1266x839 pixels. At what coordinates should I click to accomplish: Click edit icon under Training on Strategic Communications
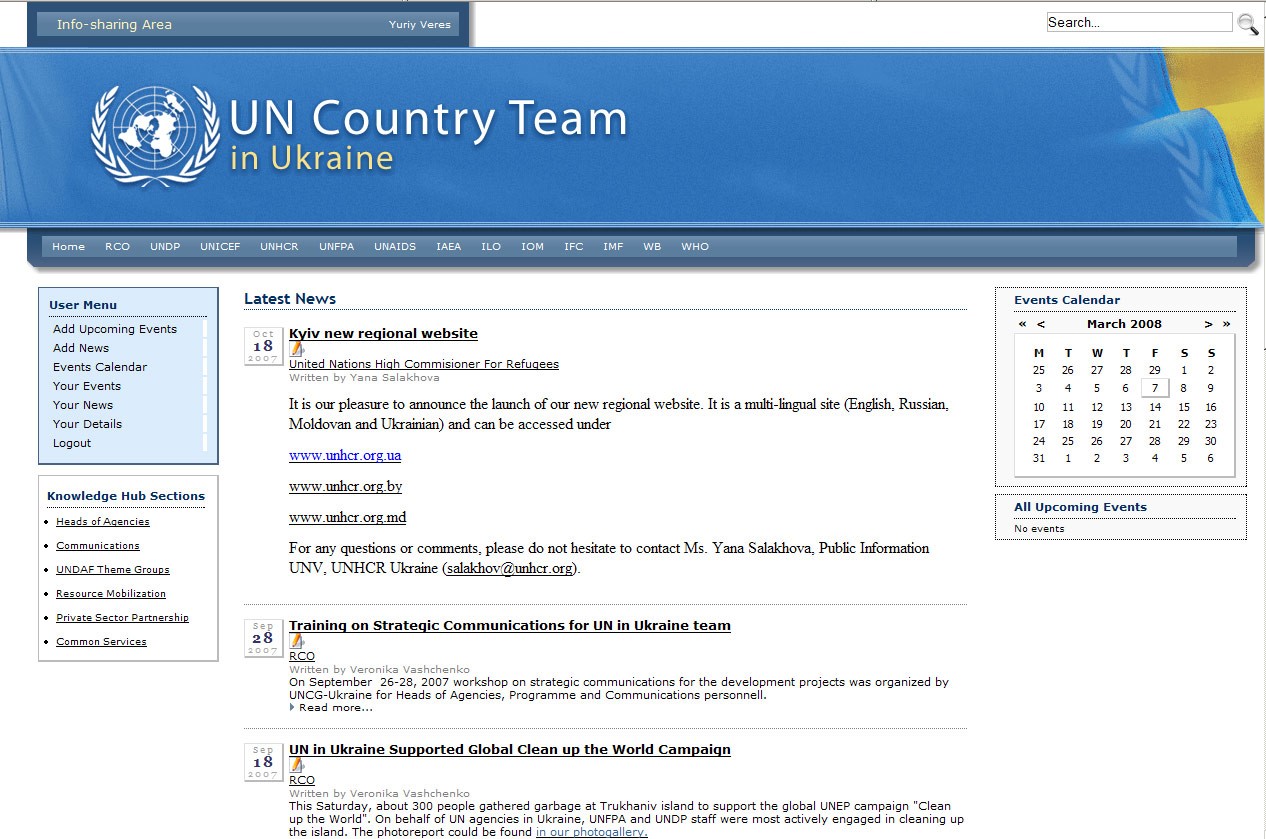tap(297, 641)
